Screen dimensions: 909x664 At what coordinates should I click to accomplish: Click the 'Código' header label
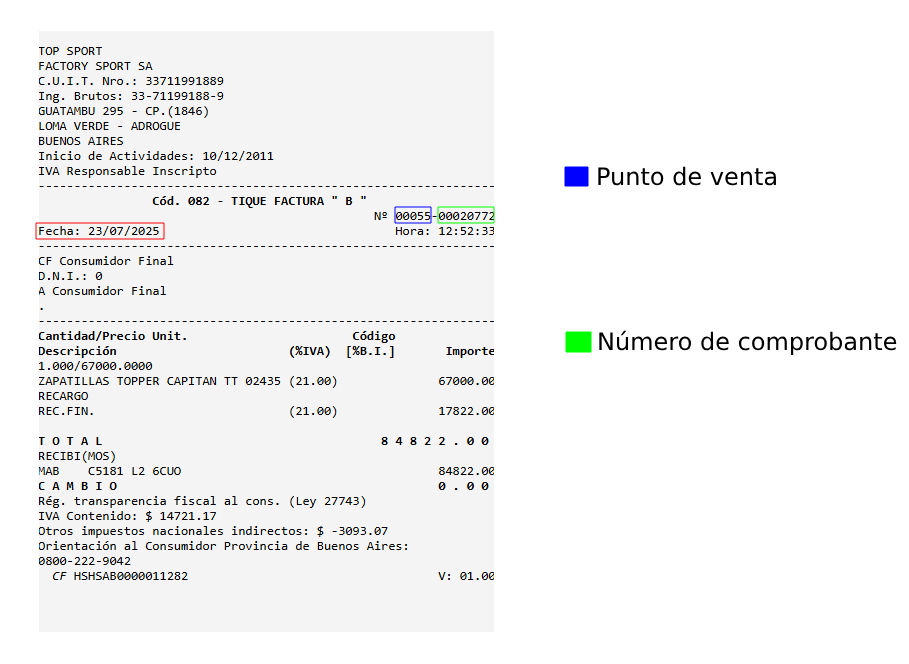374,336
